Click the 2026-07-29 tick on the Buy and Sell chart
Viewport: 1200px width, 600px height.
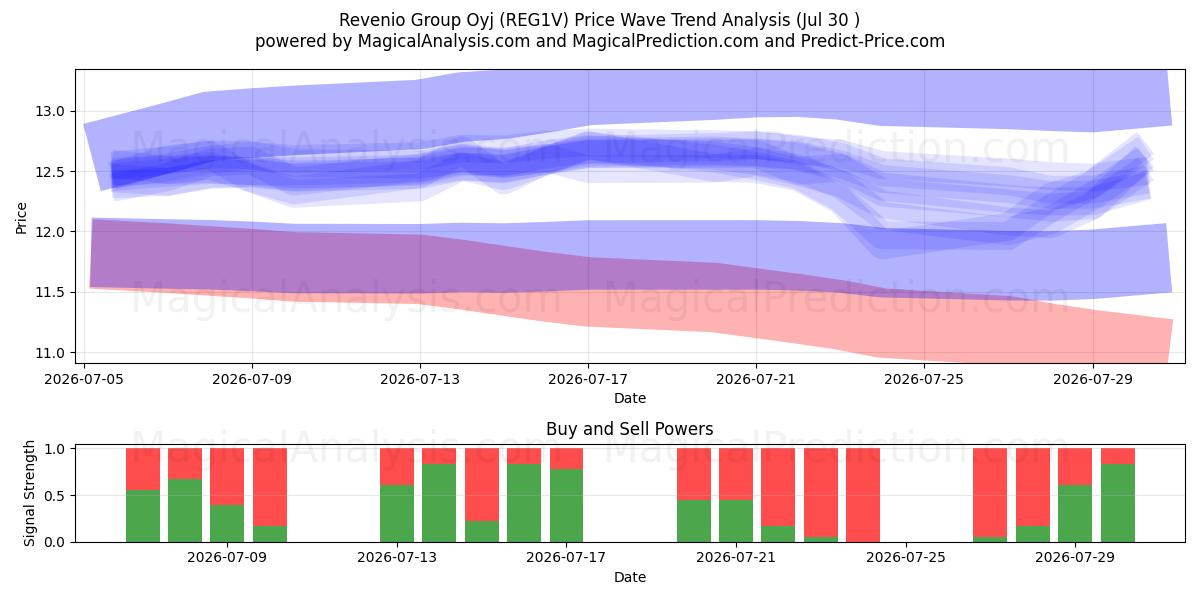pyautogui.click(x=1075, y=559)
